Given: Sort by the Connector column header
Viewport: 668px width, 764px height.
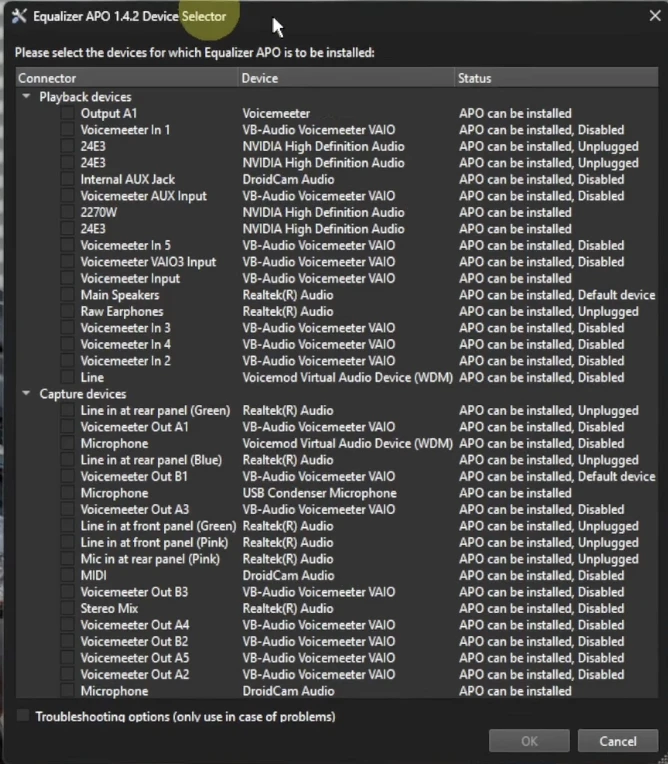Looking at the screenshot, I should coord(127,78).
